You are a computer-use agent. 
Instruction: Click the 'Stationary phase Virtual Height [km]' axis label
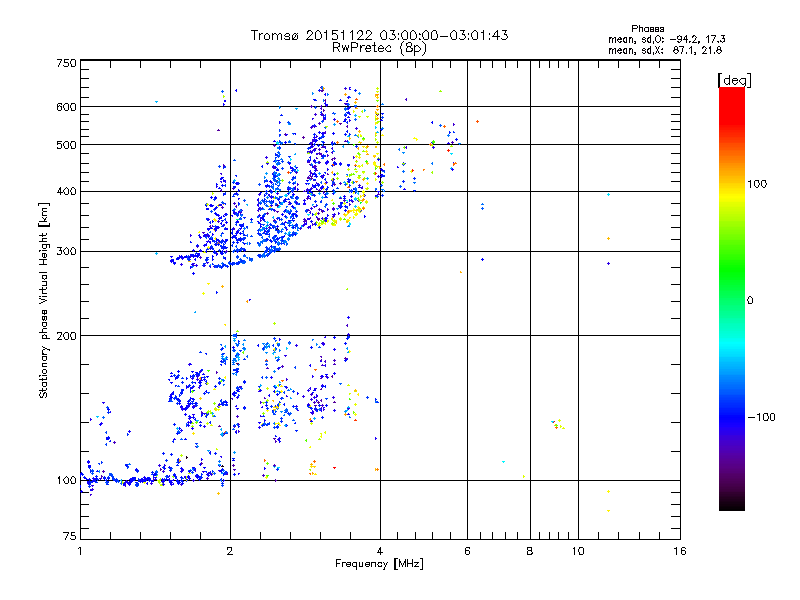(43, 300)
